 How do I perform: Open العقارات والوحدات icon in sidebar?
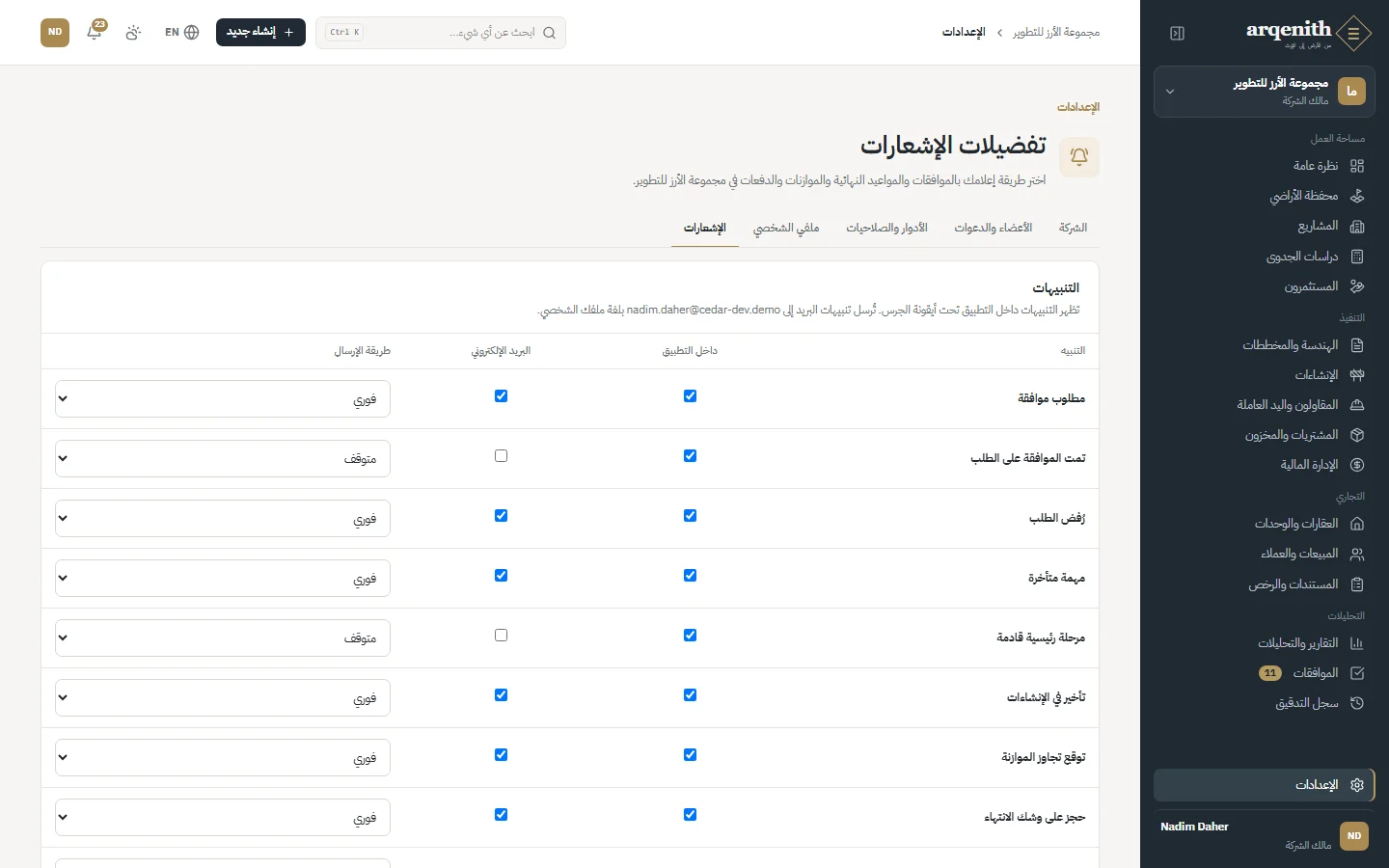coord(1357,524)
